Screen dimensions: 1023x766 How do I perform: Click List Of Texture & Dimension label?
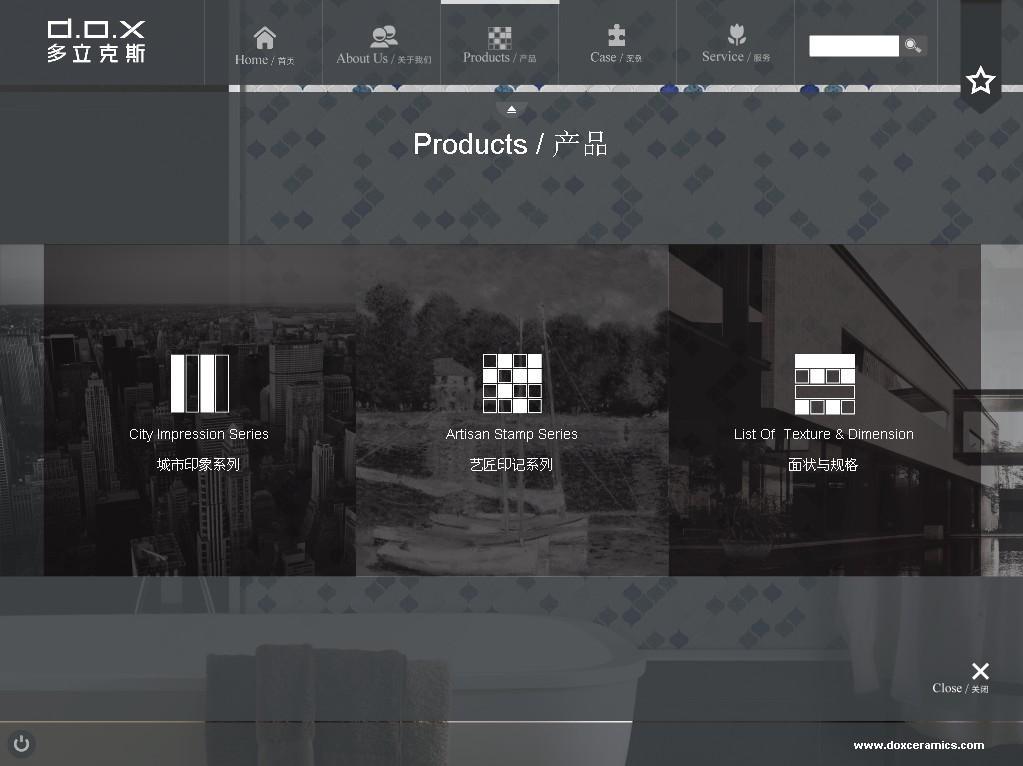(823, 434)
